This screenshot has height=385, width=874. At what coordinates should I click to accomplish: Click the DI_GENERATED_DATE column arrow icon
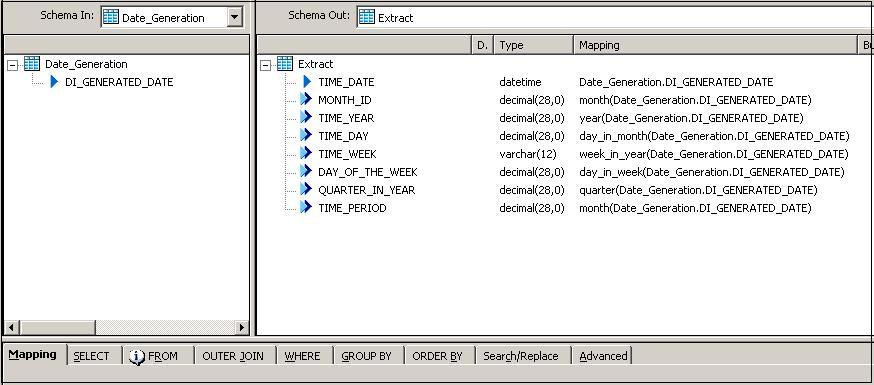[54, 82]
